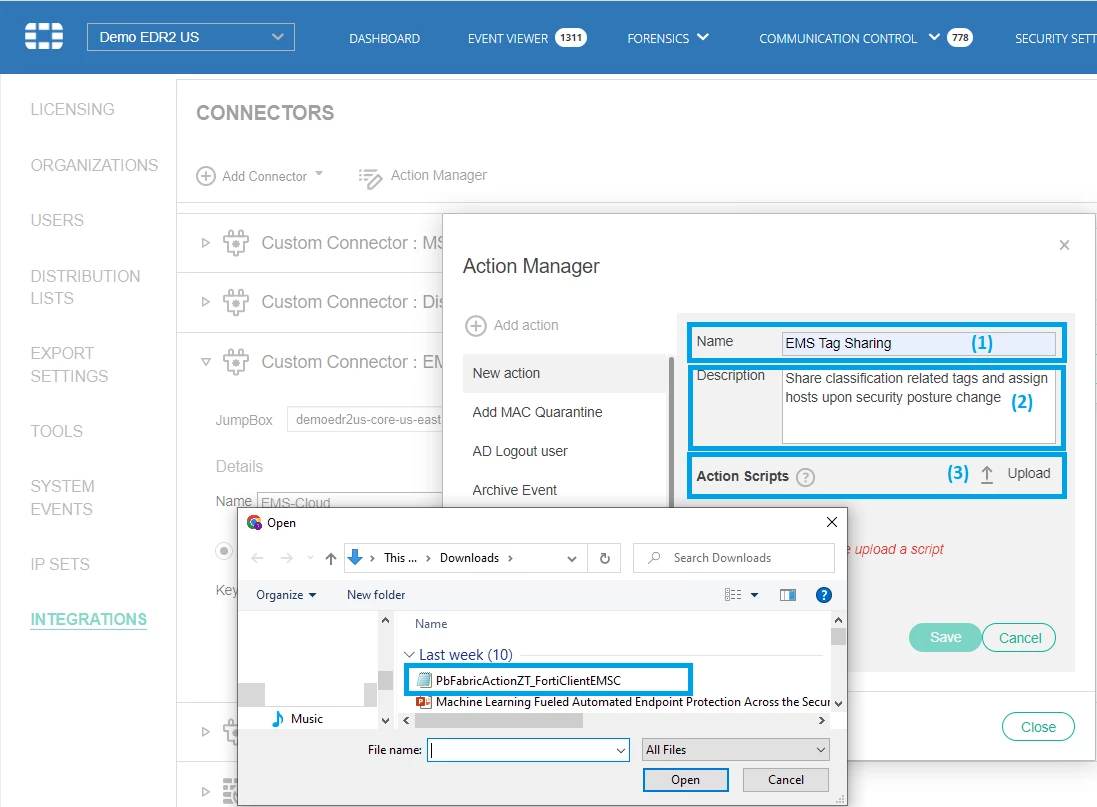Change view with the view options icon

pyautogui.click(x=732, y=595)
